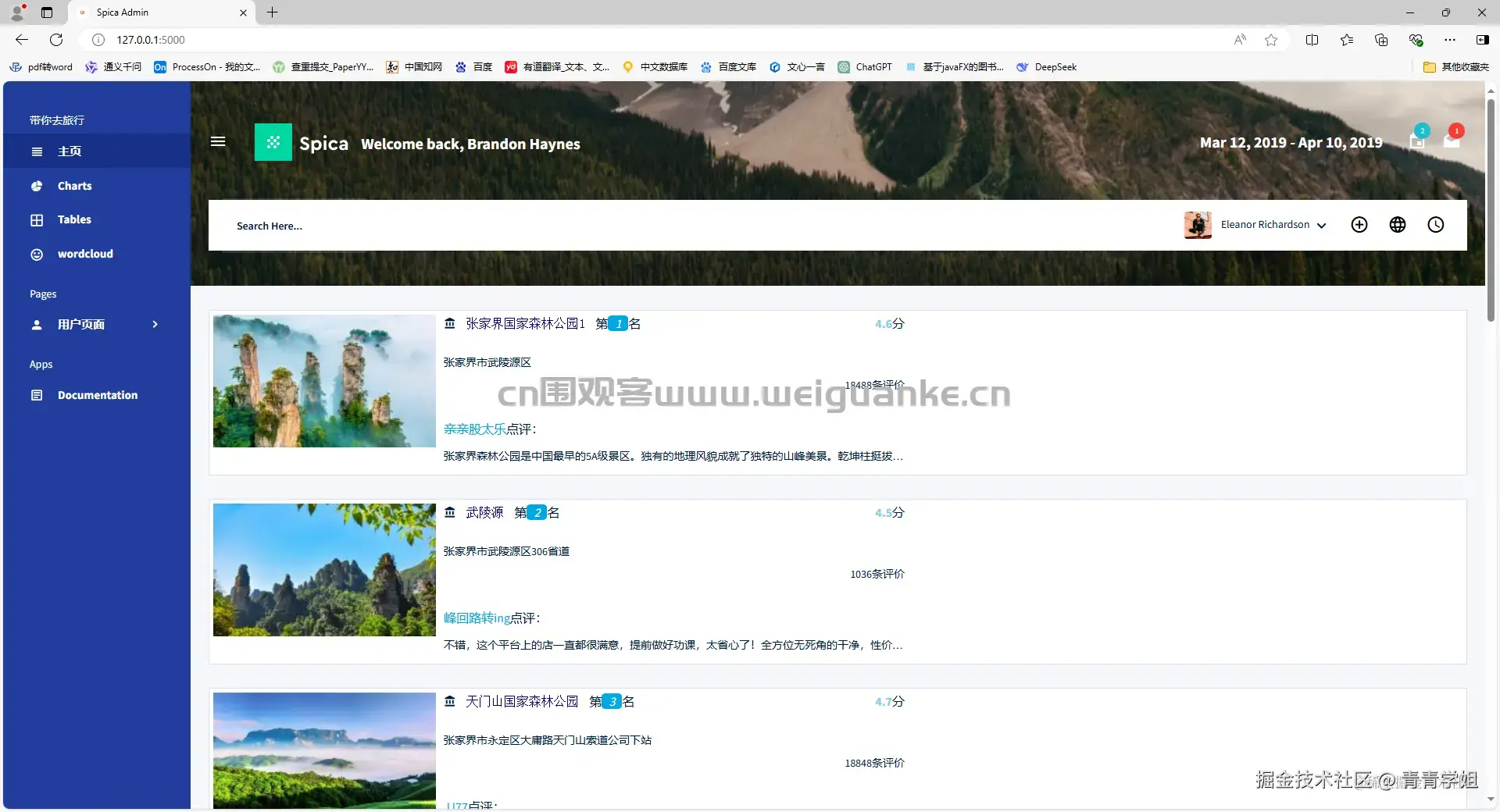Screen dimensions: 1500x812
Task: Click the clock history icon
Action: (1436, 225)
